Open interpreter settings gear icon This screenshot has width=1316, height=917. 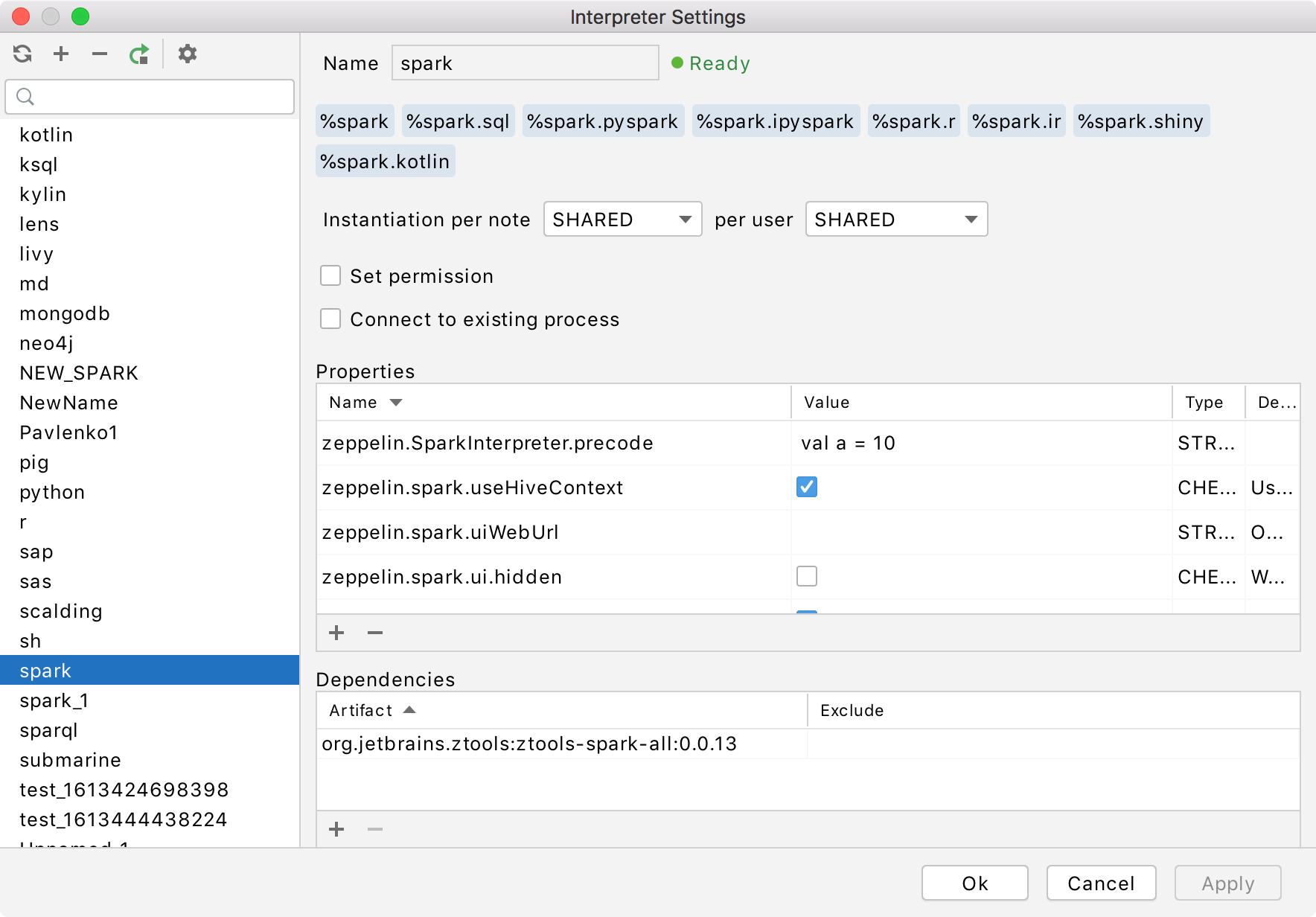pyautogui.click(x=187, y=54)
